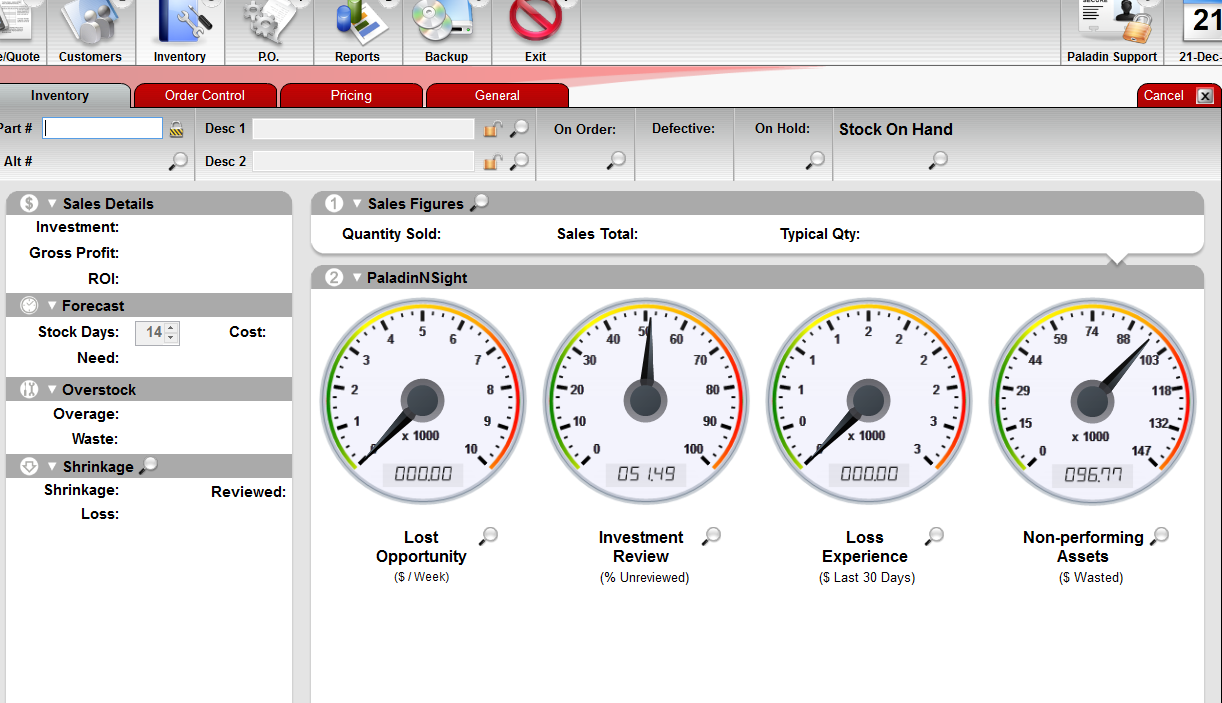Viewport: 1222px width, 703px height.
Task: Click the magnifier next to Alt #
Action: click(178, 161)
